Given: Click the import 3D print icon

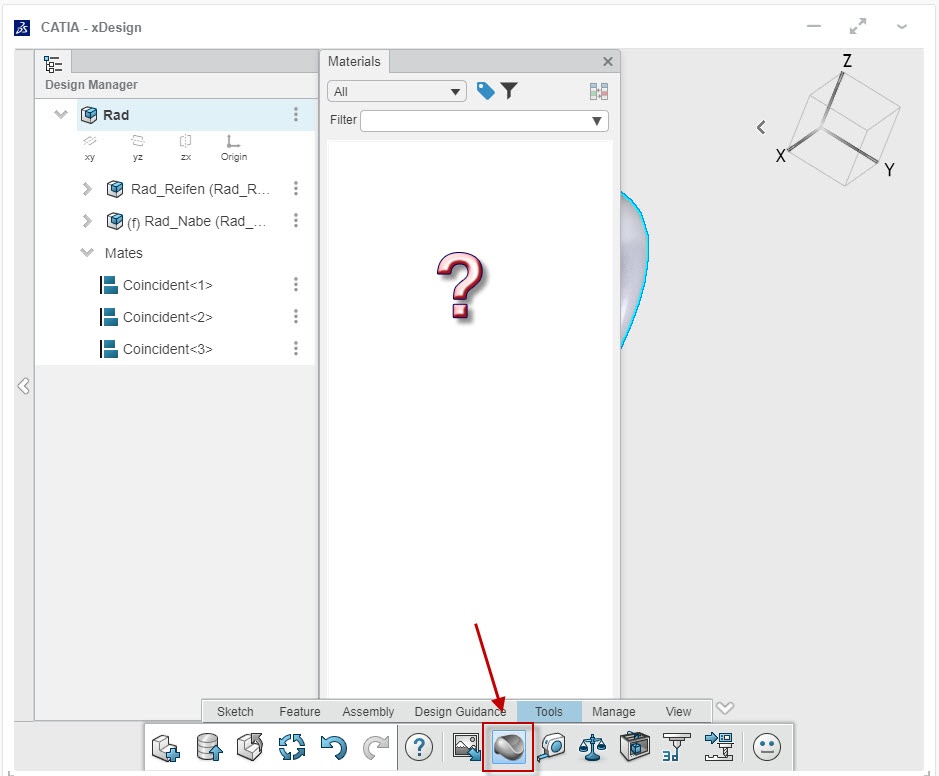Looking at the screenshot, I should point(719,747).
